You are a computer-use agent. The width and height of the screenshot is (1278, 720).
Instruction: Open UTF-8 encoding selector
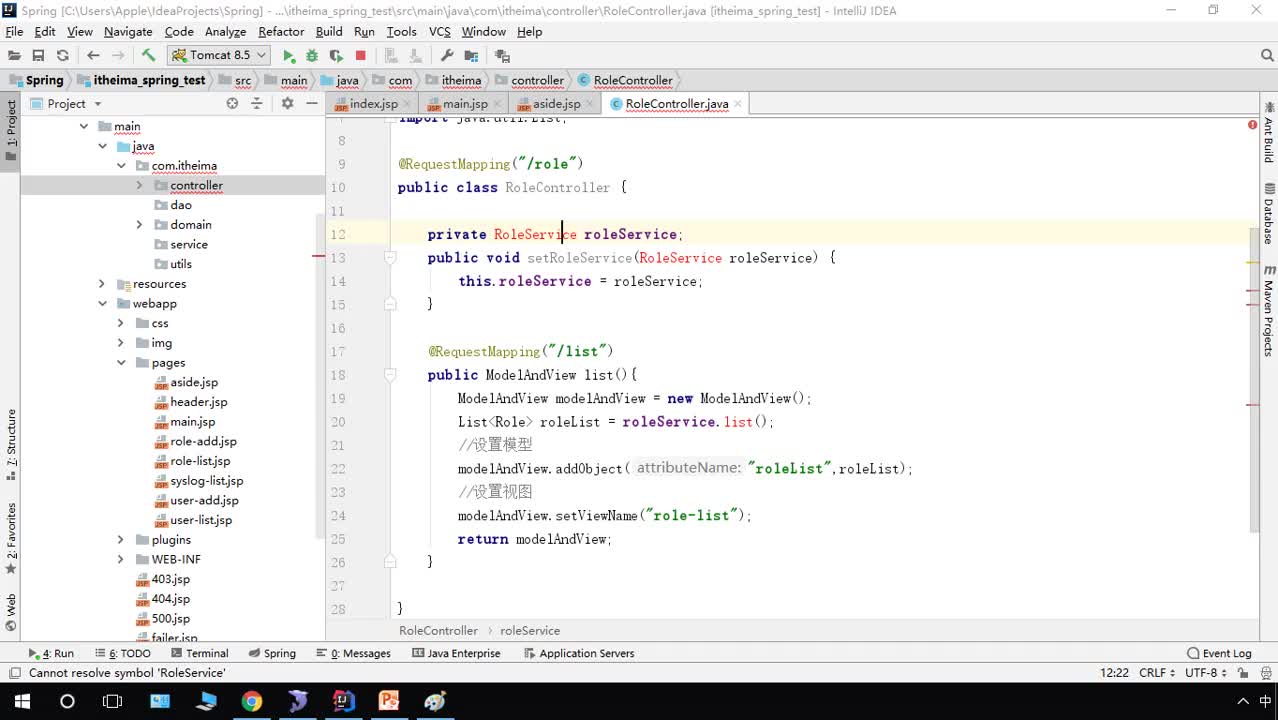point(1204,673)
